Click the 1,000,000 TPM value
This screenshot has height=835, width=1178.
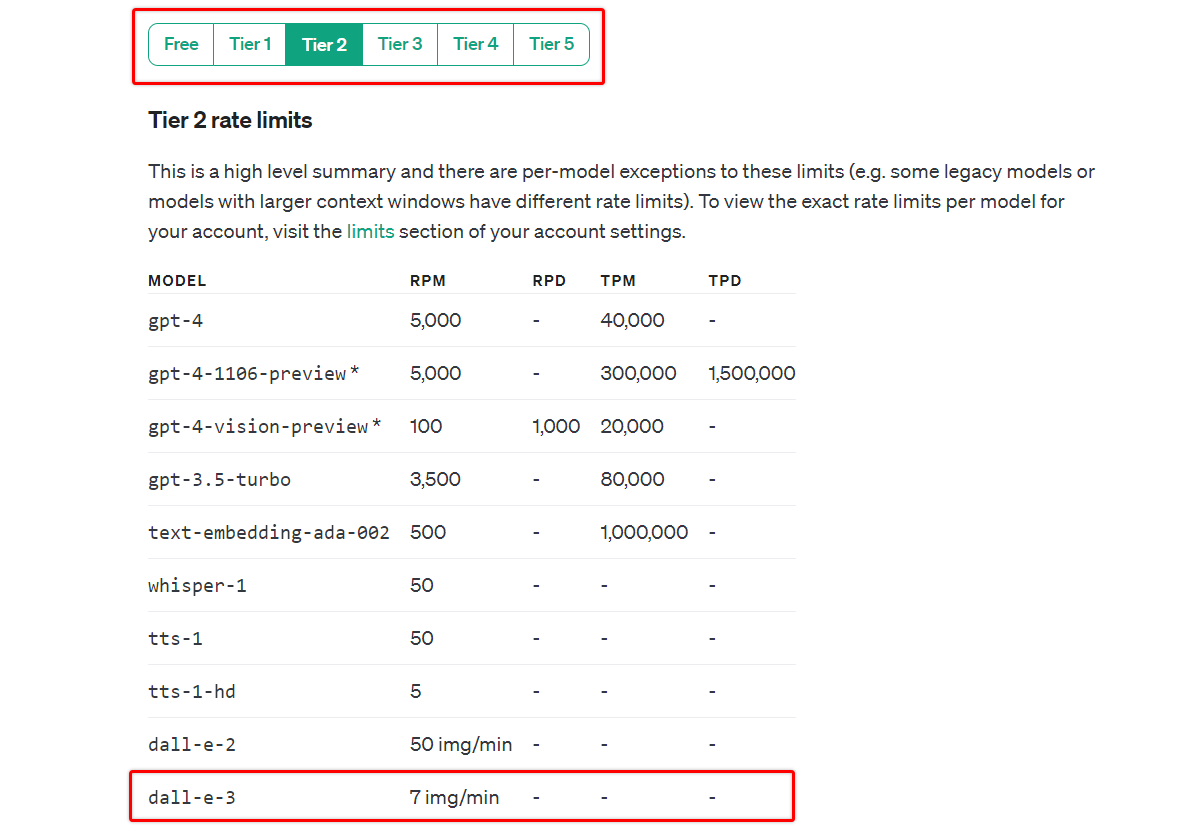click(x=644, y=533)
